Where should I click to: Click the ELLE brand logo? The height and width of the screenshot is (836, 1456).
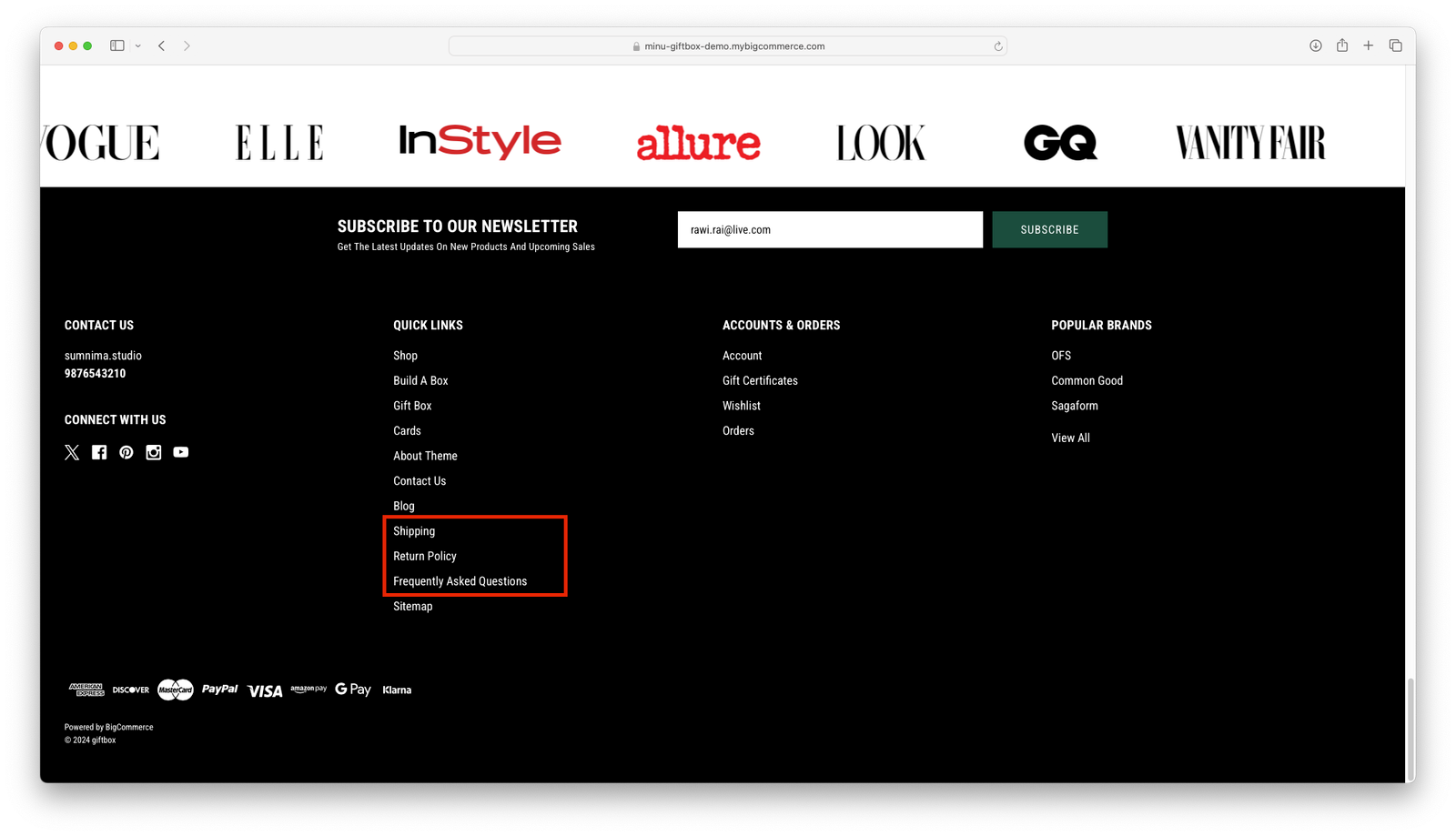click(279, 143)
